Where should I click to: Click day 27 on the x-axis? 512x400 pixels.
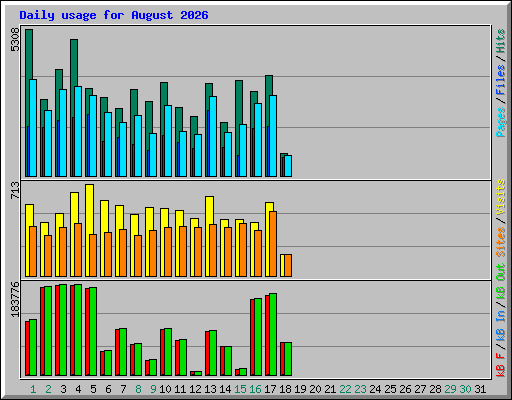[x=420, y=389]
